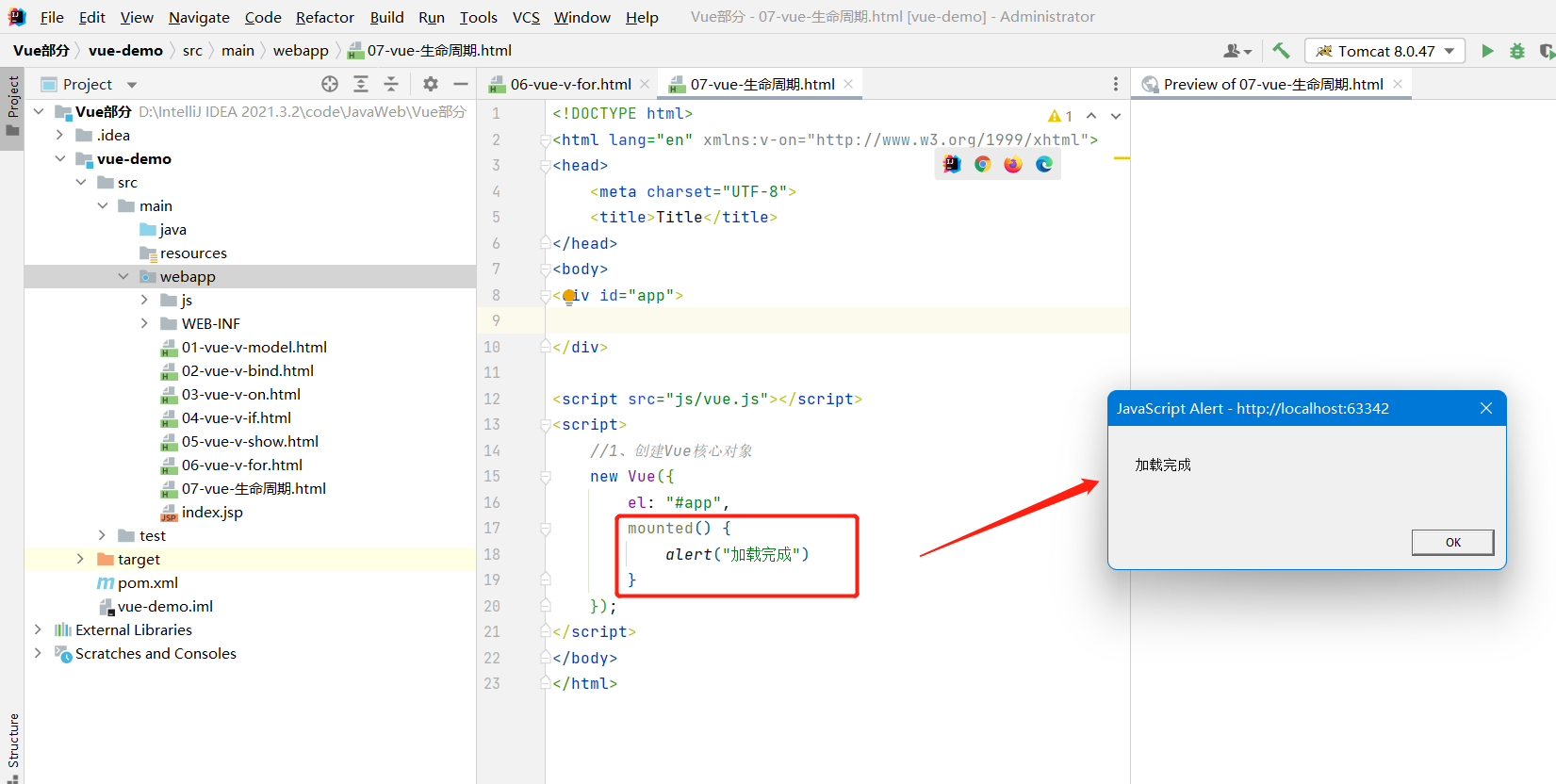
Task: Select 03-vue-v-on.html in project tree
Action: [x=240, y=394]
